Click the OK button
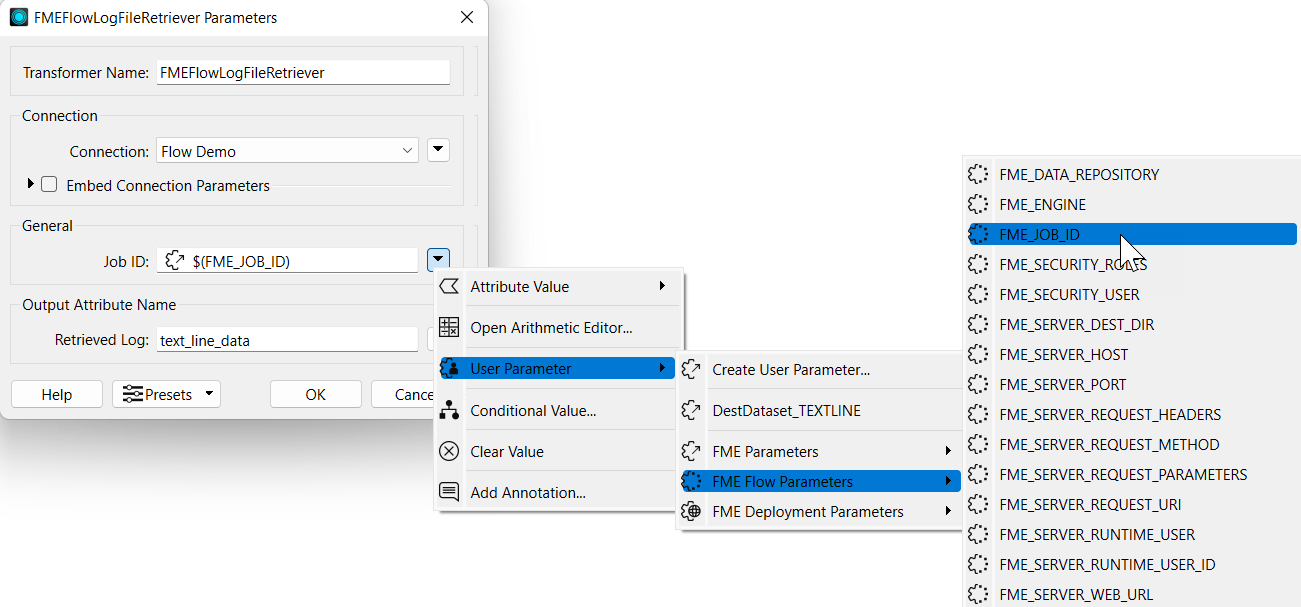Screen dimensions: 1301x607 pyautogui.click(x=316, y=394)
